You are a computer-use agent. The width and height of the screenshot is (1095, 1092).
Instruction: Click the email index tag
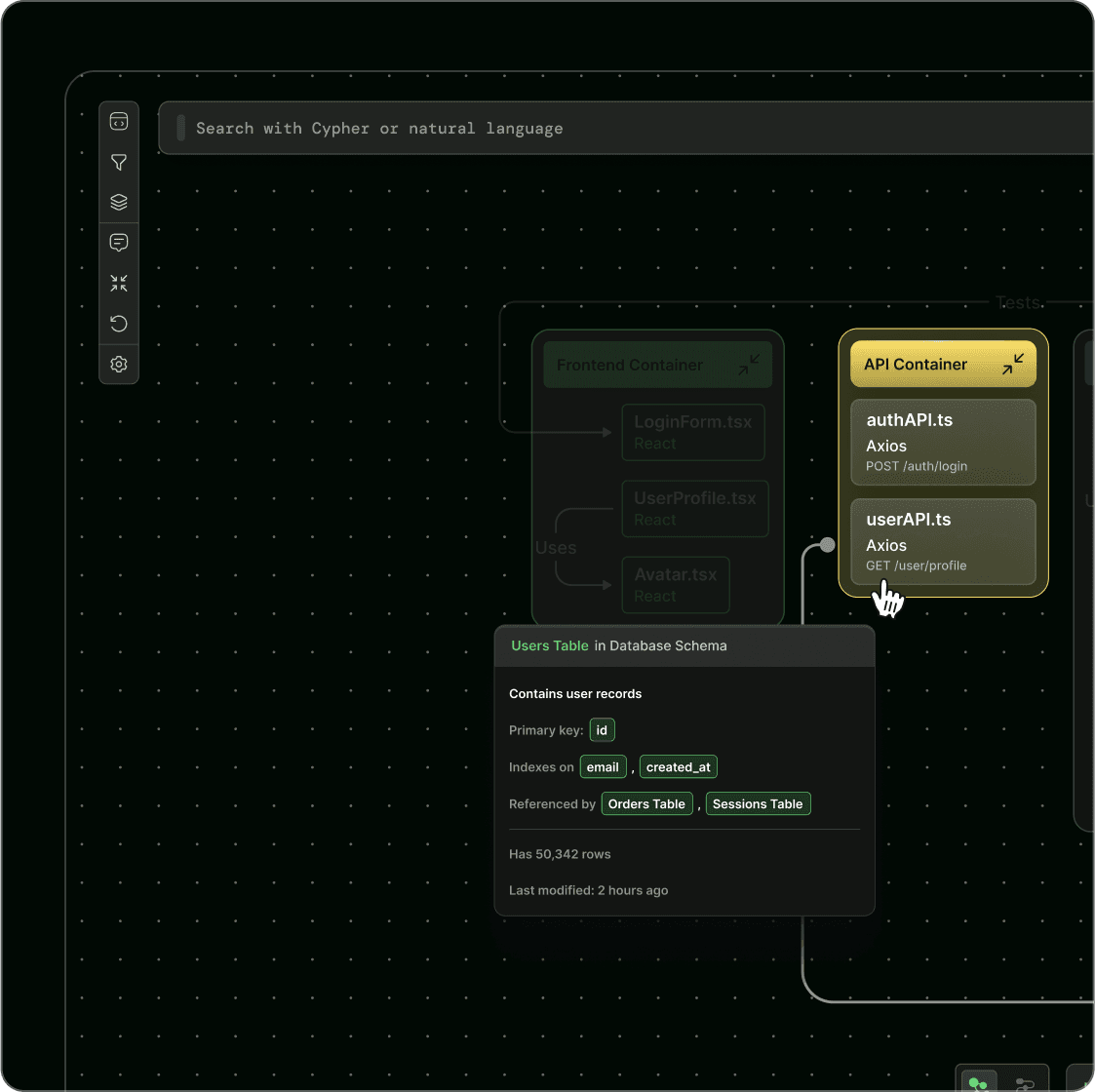click(x=603, y=767)
